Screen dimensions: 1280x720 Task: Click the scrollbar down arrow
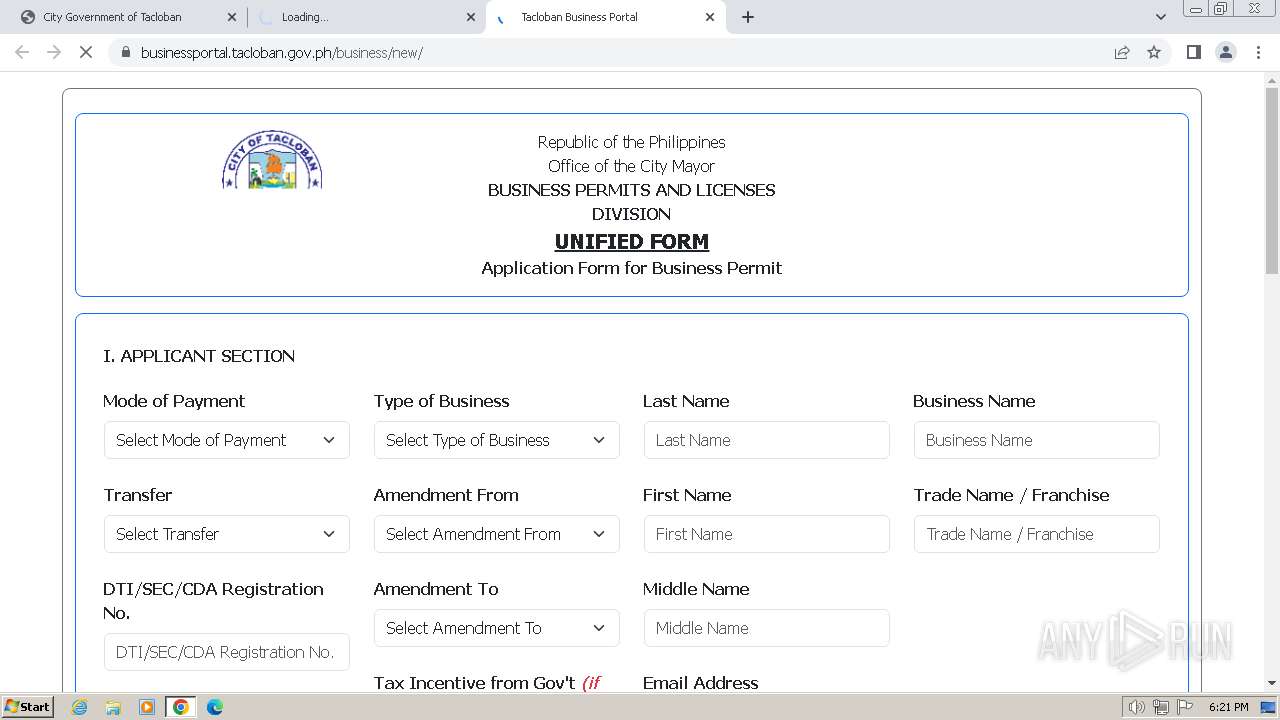(1271, 683)
